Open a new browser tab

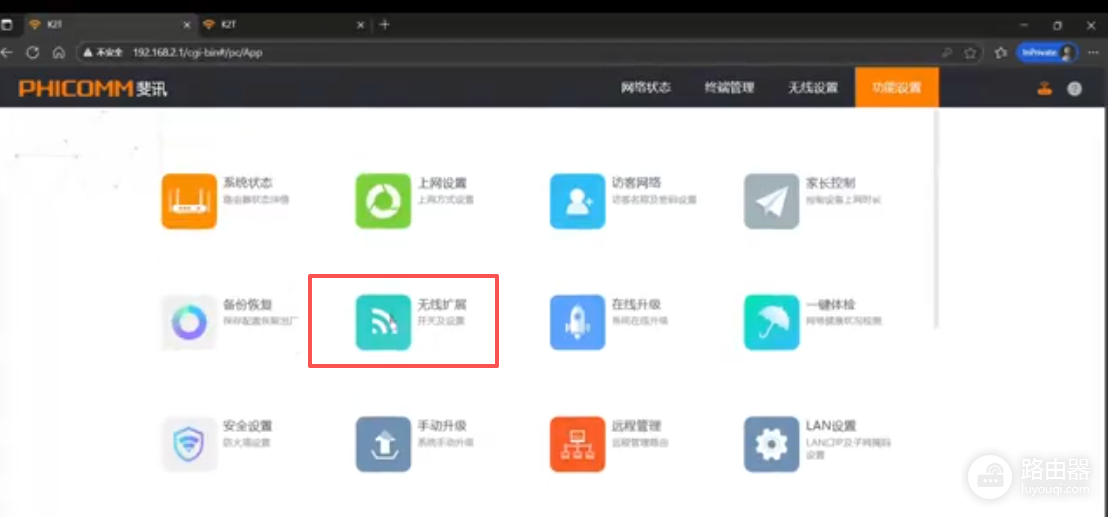click(x=384, y=25)
